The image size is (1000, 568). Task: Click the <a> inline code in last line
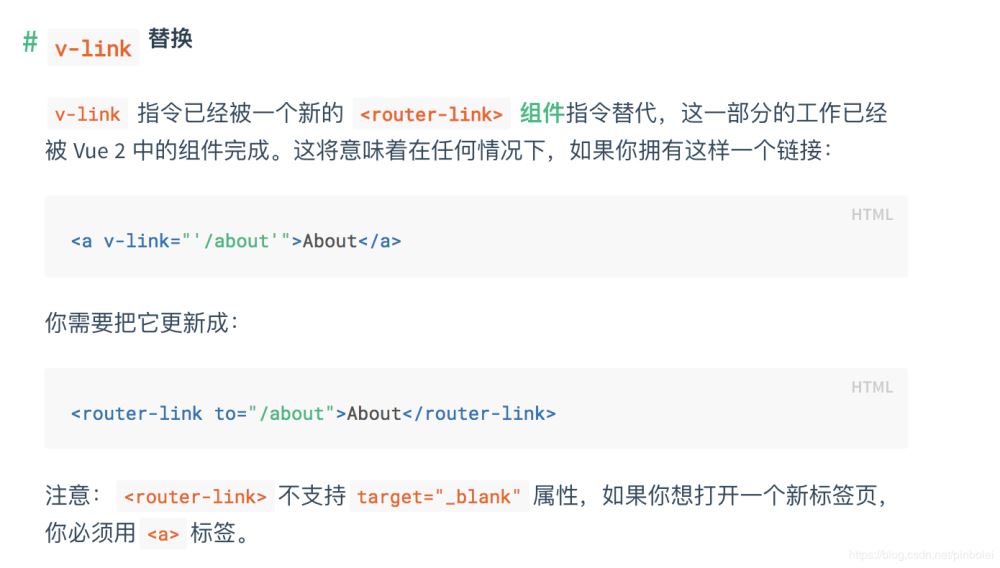[x=161, y=535]
